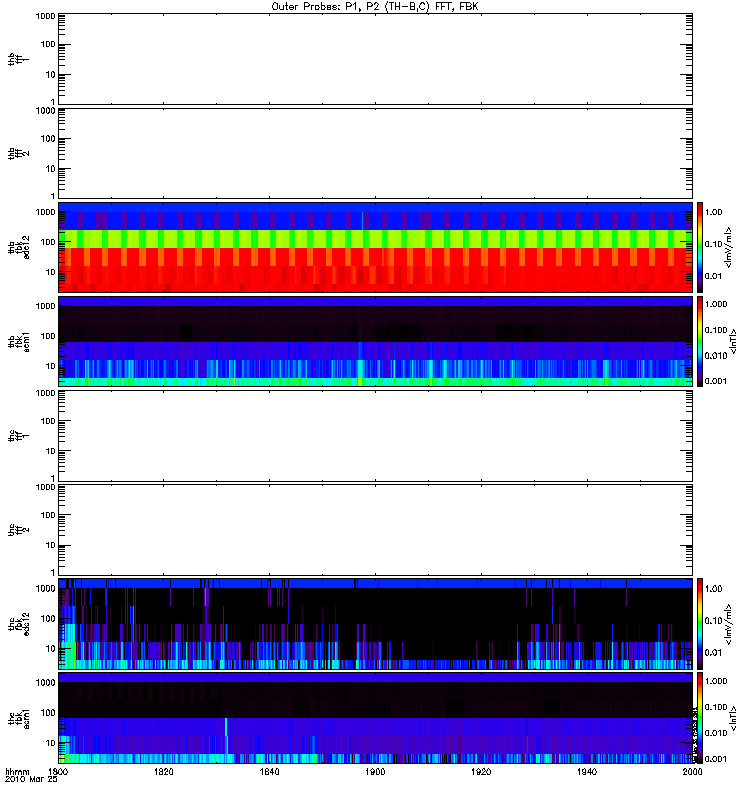Image resolution: width=750 pixels, height=800 pixels.
Task: Select the thb fbk scm1 colorbar
Action: coord(700,341)
